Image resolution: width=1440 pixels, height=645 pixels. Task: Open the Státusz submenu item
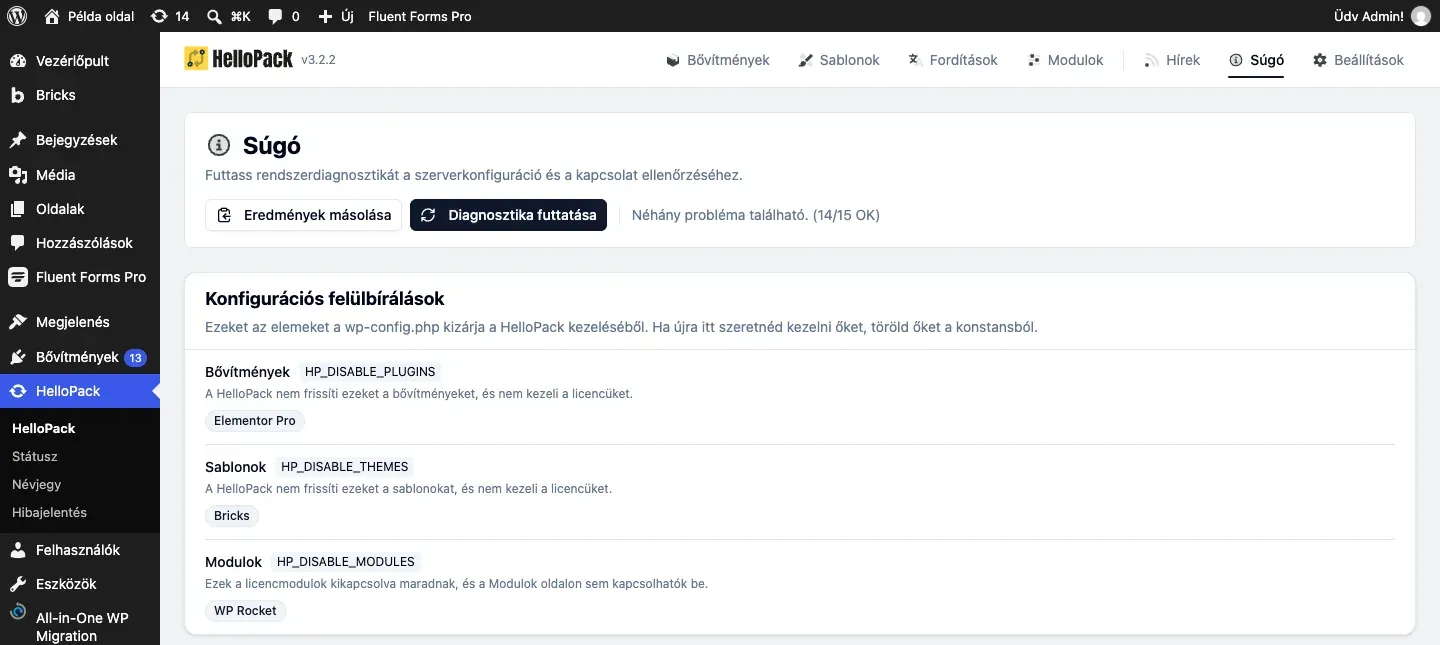coord(35,456)
